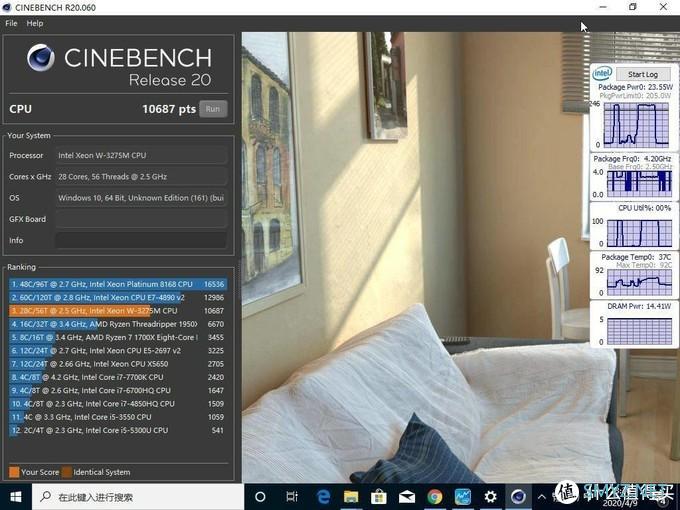Click the Package Temp0 temperature graph
This screenshot has height=510, width=680.
pos(639,282)
